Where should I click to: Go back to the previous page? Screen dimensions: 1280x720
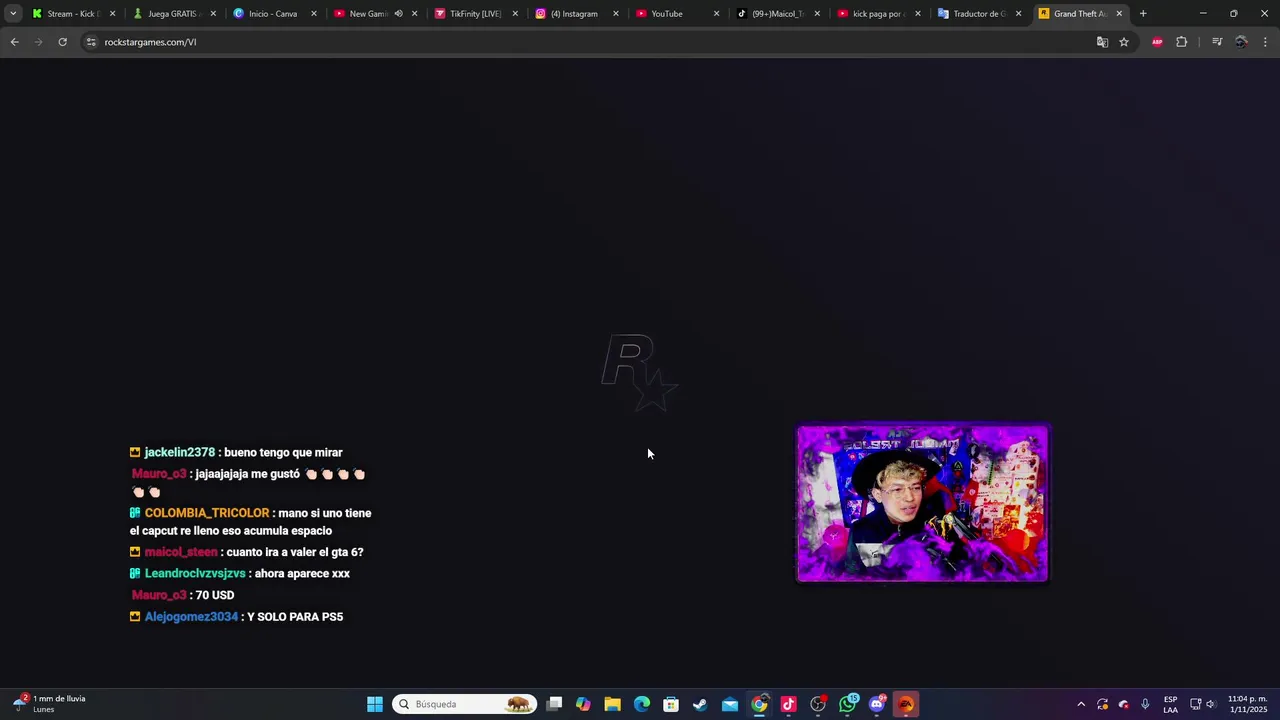click(14, 42)
